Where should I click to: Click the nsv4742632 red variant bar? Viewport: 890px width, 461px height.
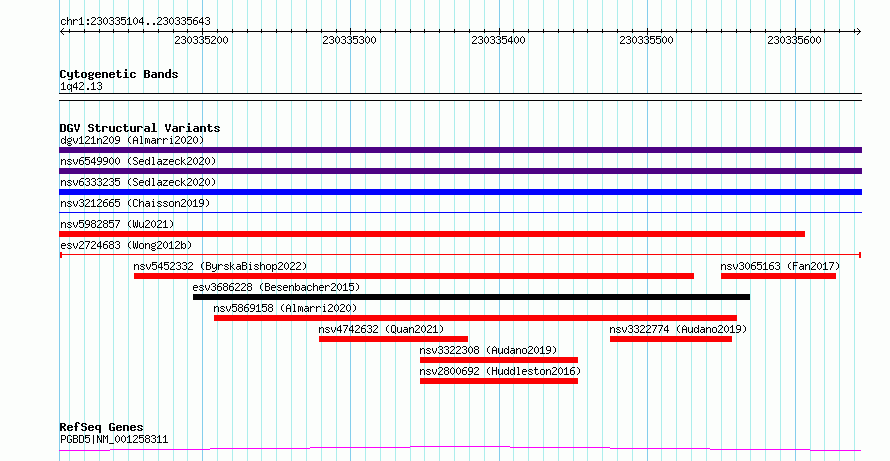point(393,339)
